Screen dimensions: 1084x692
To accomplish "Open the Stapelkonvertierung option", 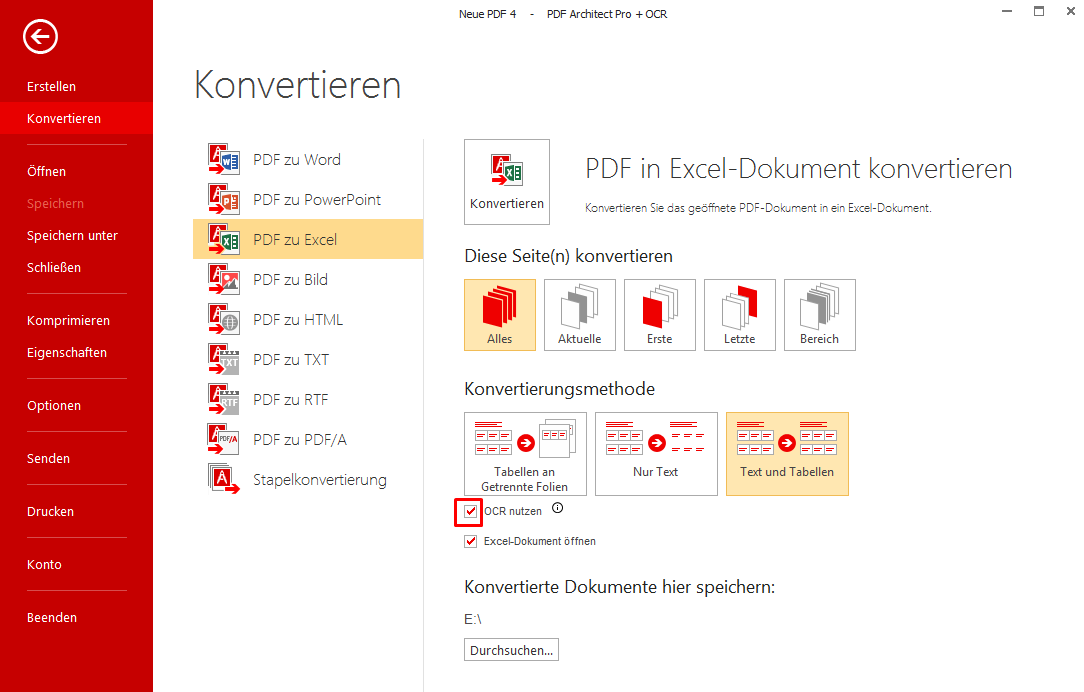I will 308,480.
